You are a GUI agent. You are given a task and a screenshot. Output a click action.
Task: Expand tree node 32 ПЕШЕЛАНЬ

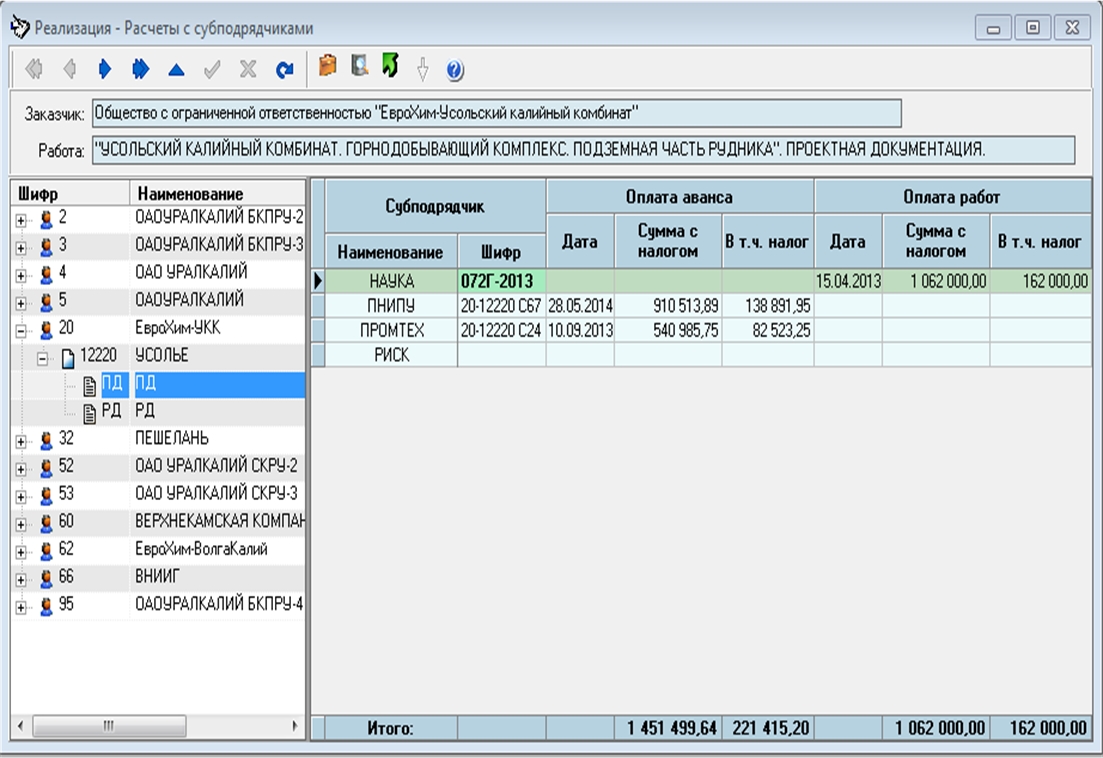(x=21, y=442)
